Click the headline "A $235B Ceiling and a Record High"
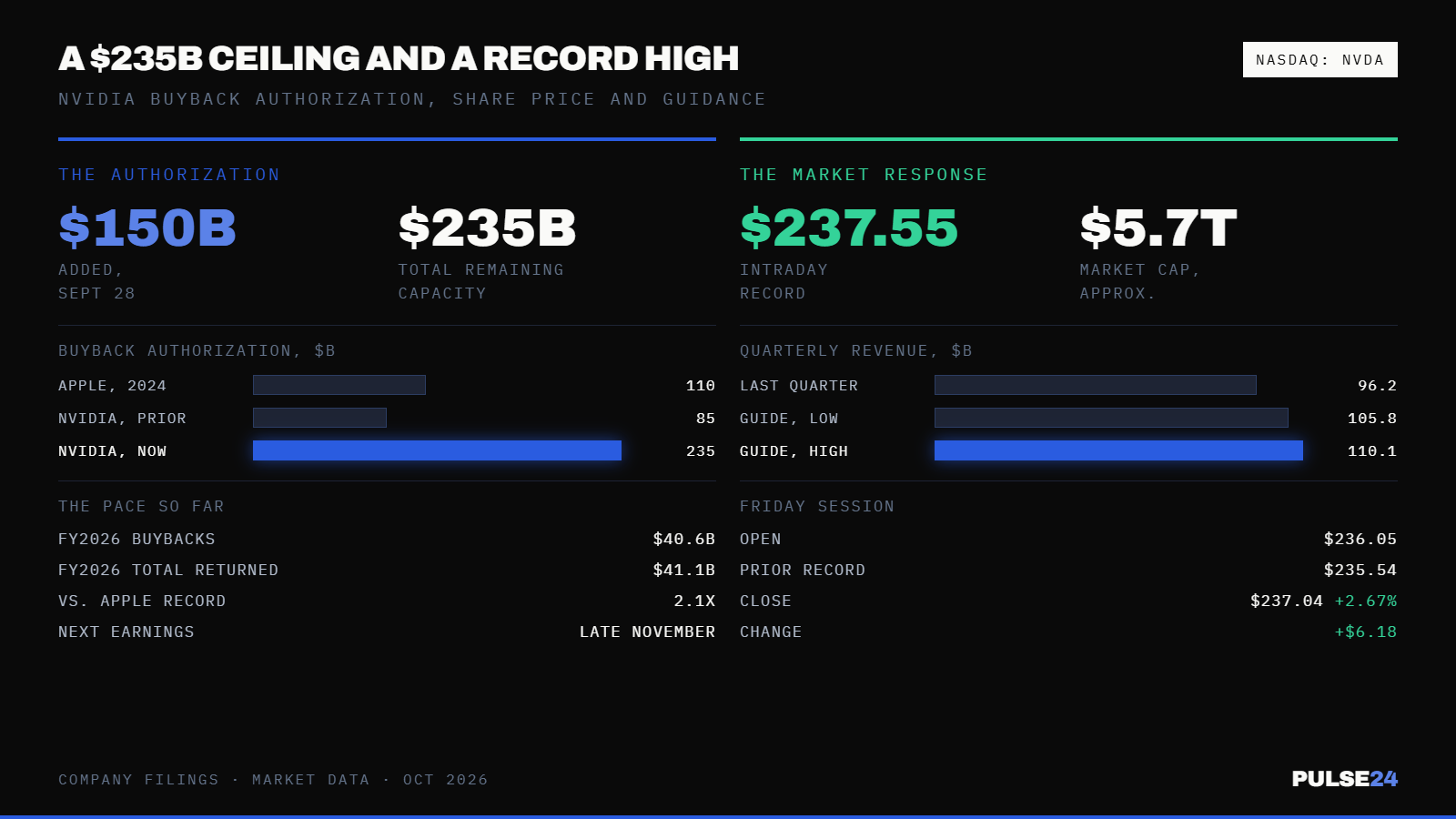The height and width of the screenshot is (819, 1456). (399, 58)
